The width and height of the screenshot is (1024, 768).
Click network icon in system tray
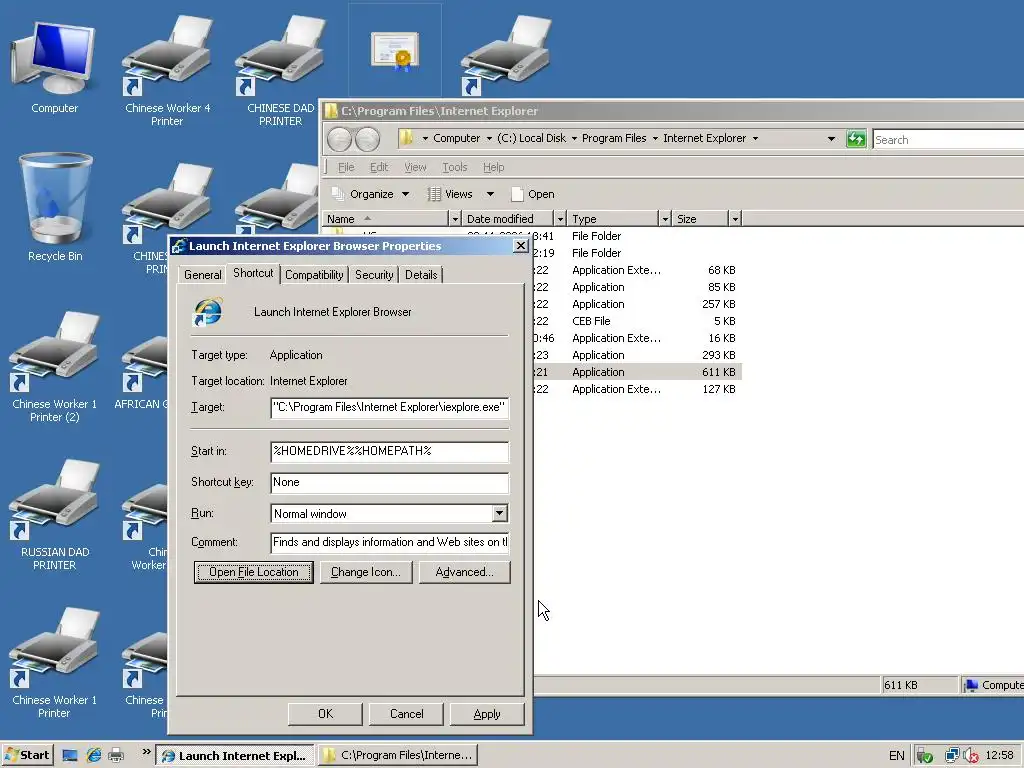click(951, 756)
